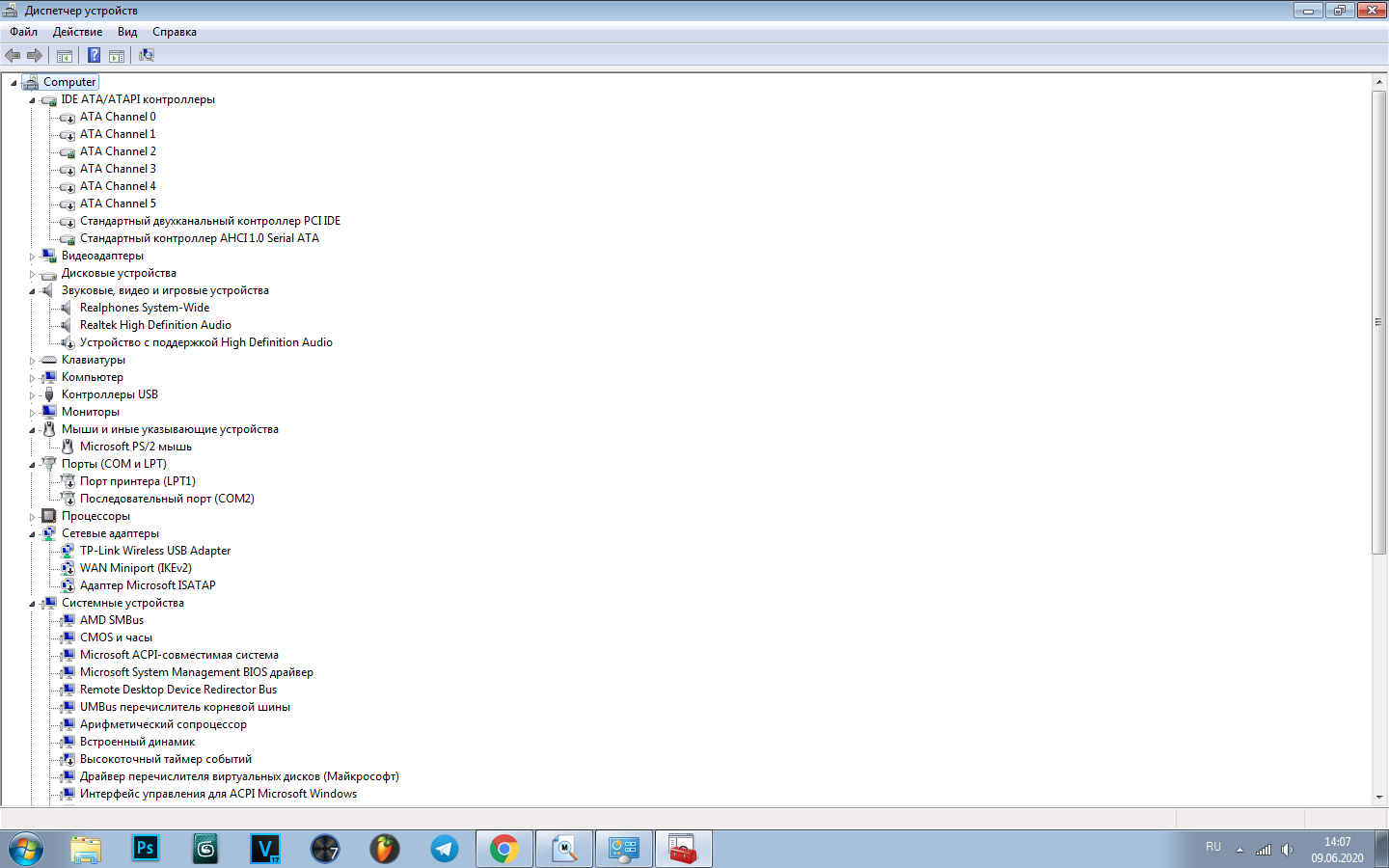Select the Computer root node icon
1389x868 pixels.
pos(30,82)
